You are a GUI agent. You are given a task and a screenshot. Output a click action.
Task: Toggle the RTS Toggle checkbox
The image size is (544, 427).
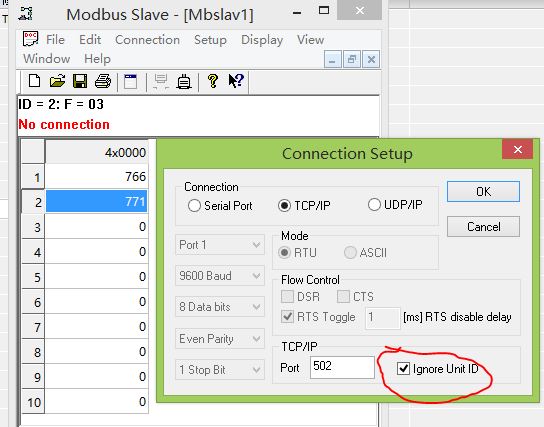(x=287, y=316)
